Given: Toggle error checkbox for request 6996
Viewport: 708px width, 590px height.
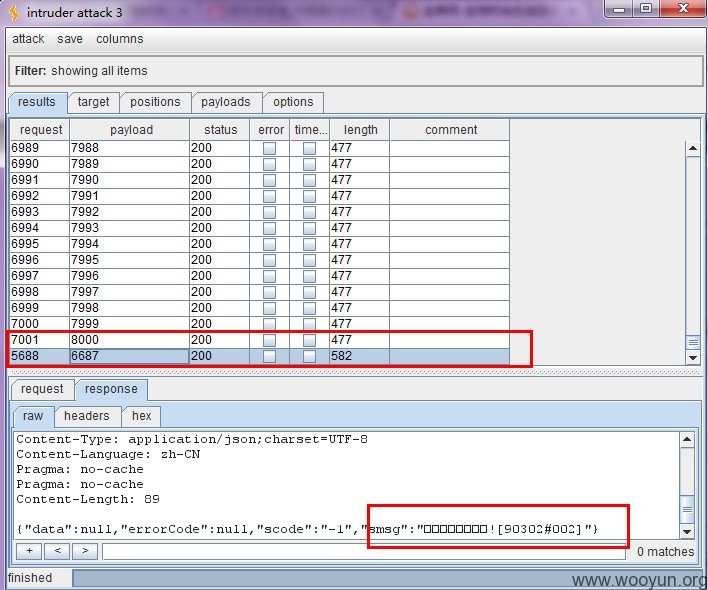Looking at the screenshot, I should tap(270, 260).
